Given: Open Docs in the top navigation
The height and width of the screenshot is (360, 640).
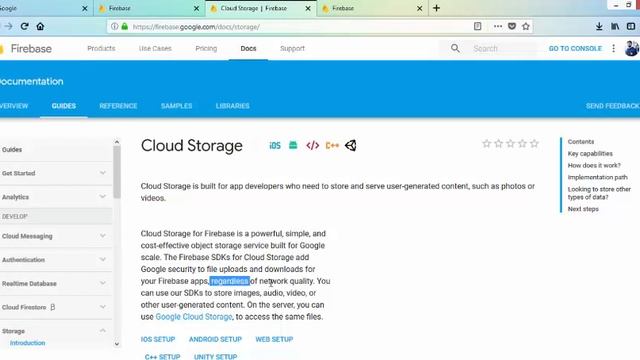Looking at the screenshot, I should [248, 48].
